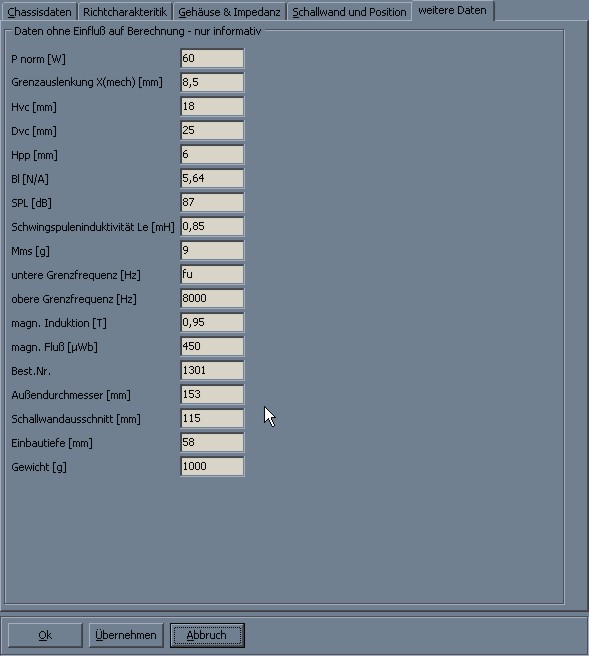The width and height of the screenshot is (589, 656).
Task: Click the 'Dvc [mm]' label
Action: point(33,131)
